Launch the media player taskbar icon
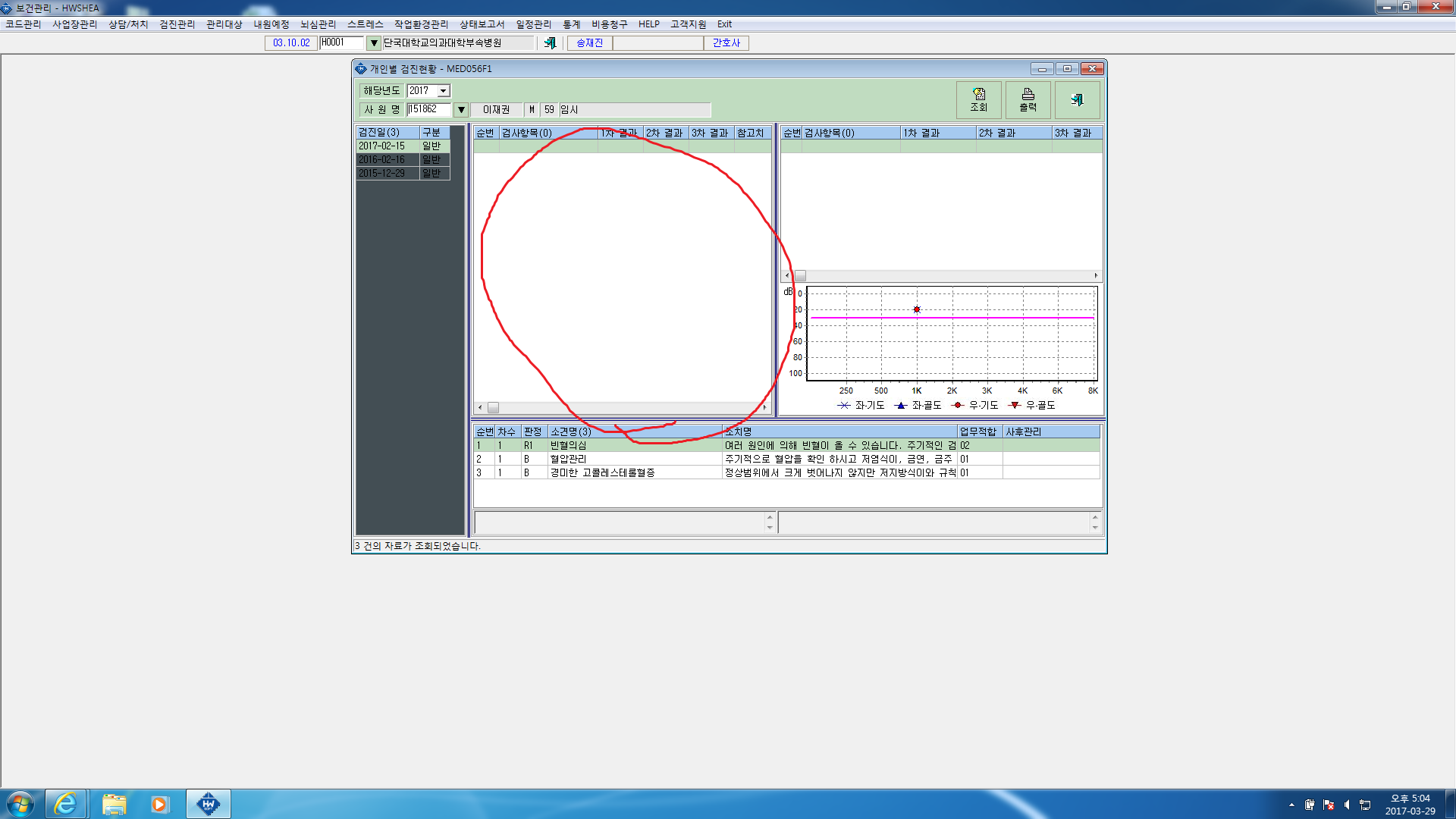 click(159, 804)
